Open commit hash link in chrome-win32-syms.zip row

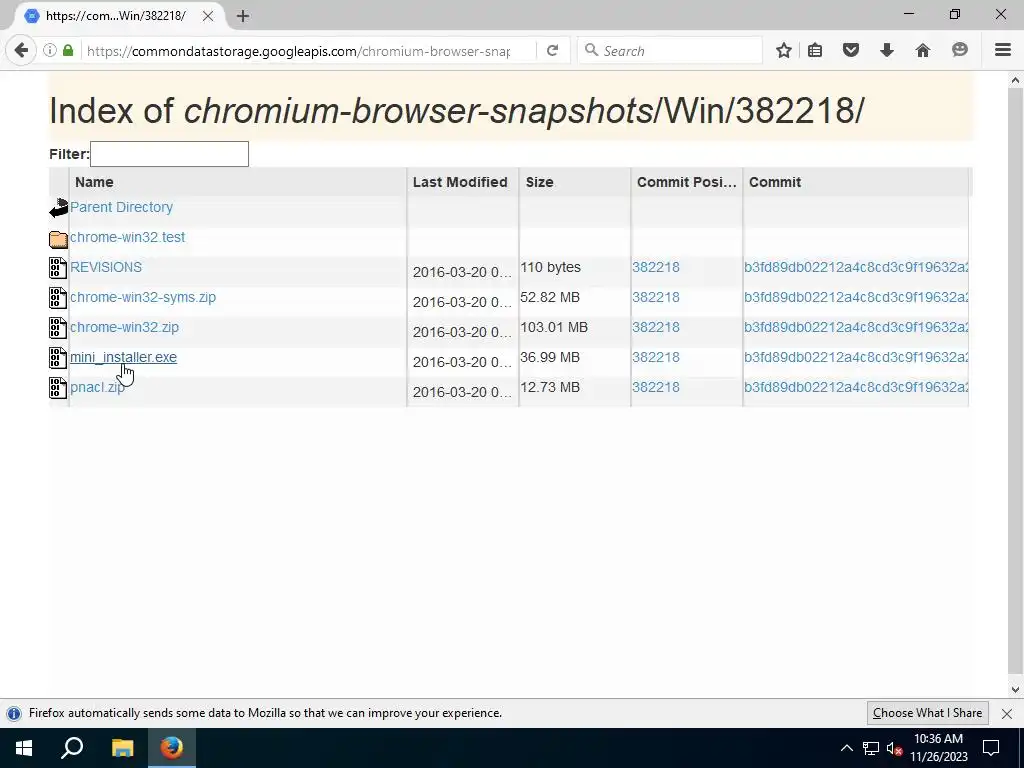coord(856,297)
